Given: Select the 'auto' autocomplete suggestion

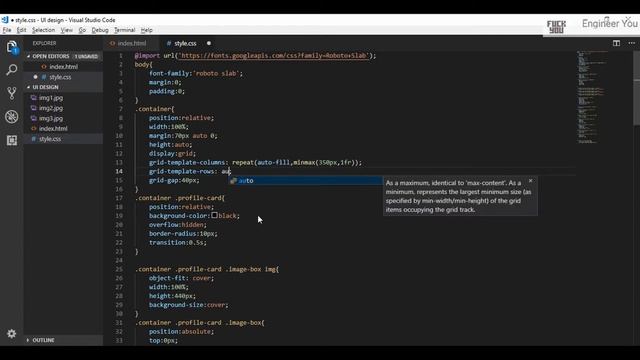Looking at the screenshot, I should point(305,180).
